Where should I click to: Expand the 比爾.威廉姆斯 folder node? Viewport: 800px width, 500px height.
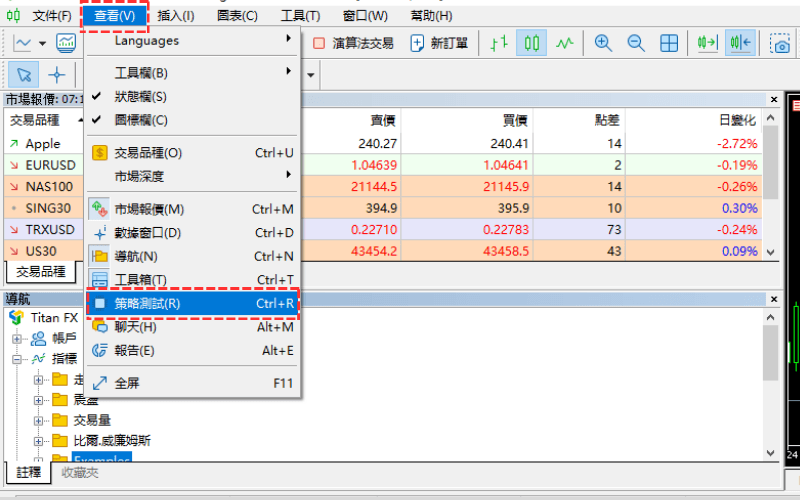pyautogui.click(x=38, y=441)
